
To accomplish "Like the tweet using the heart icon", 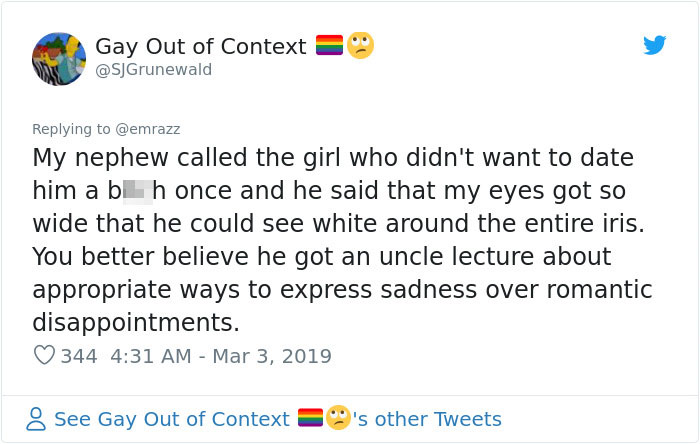I will click(x=44, y=355).
